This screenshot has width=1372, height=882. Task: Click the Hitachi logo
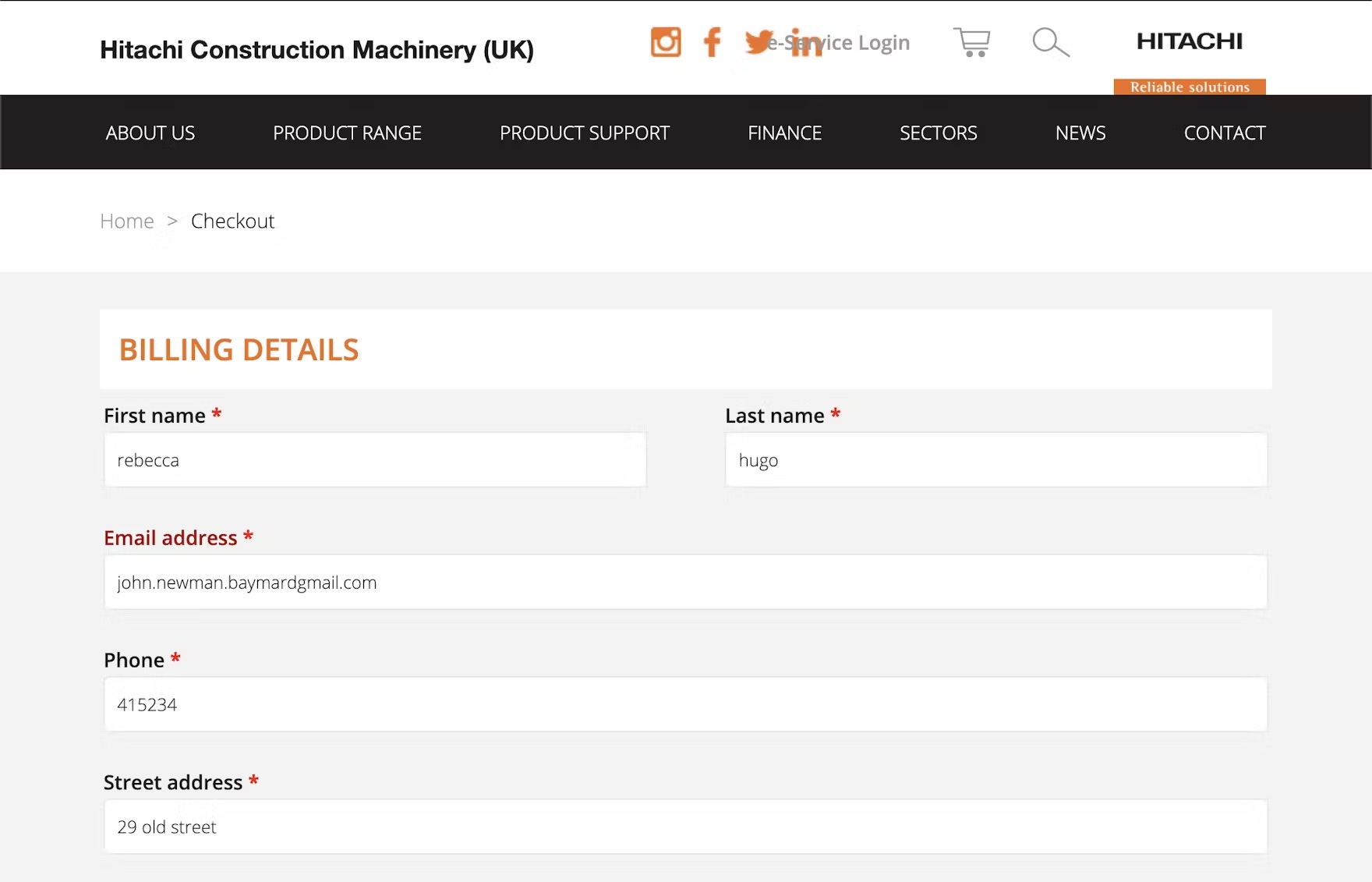pos(1189,41)
